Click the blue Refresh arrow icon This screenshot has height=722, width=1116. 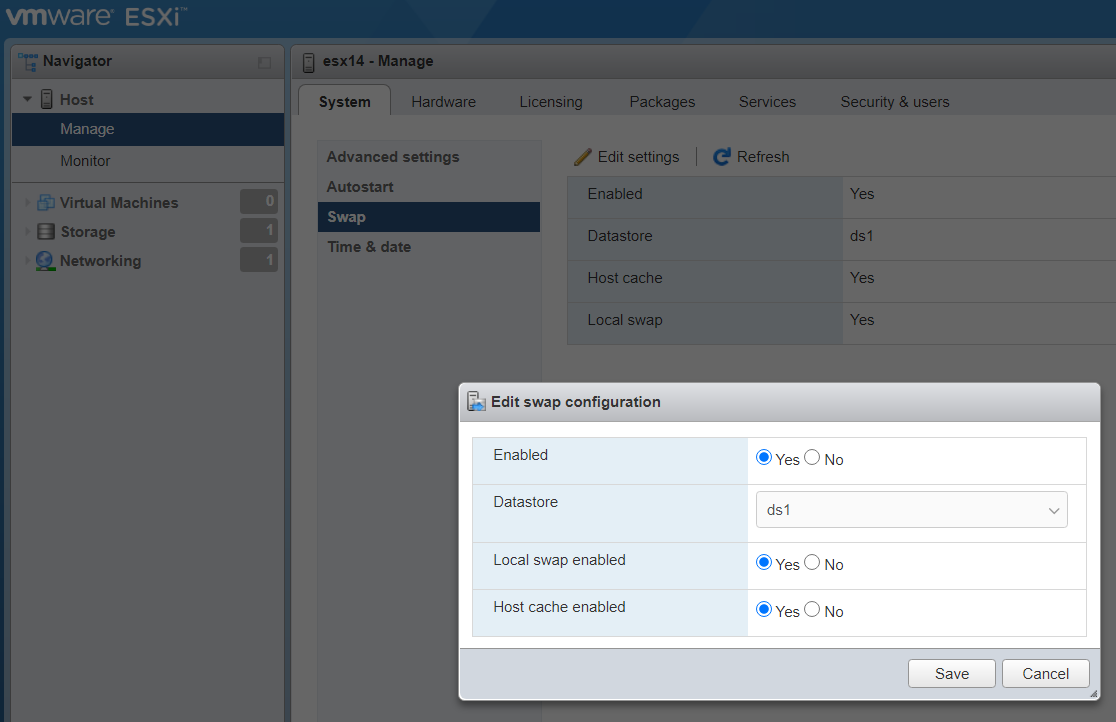coord(722,157)
